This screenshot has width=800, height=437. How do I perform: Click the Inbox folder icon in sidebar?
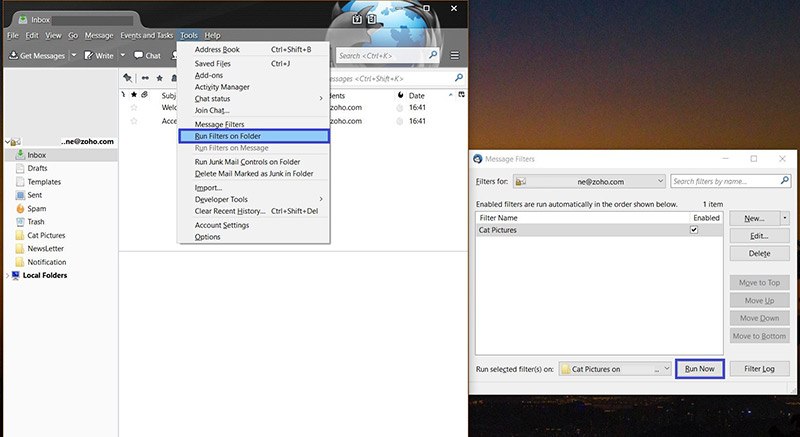19,155
